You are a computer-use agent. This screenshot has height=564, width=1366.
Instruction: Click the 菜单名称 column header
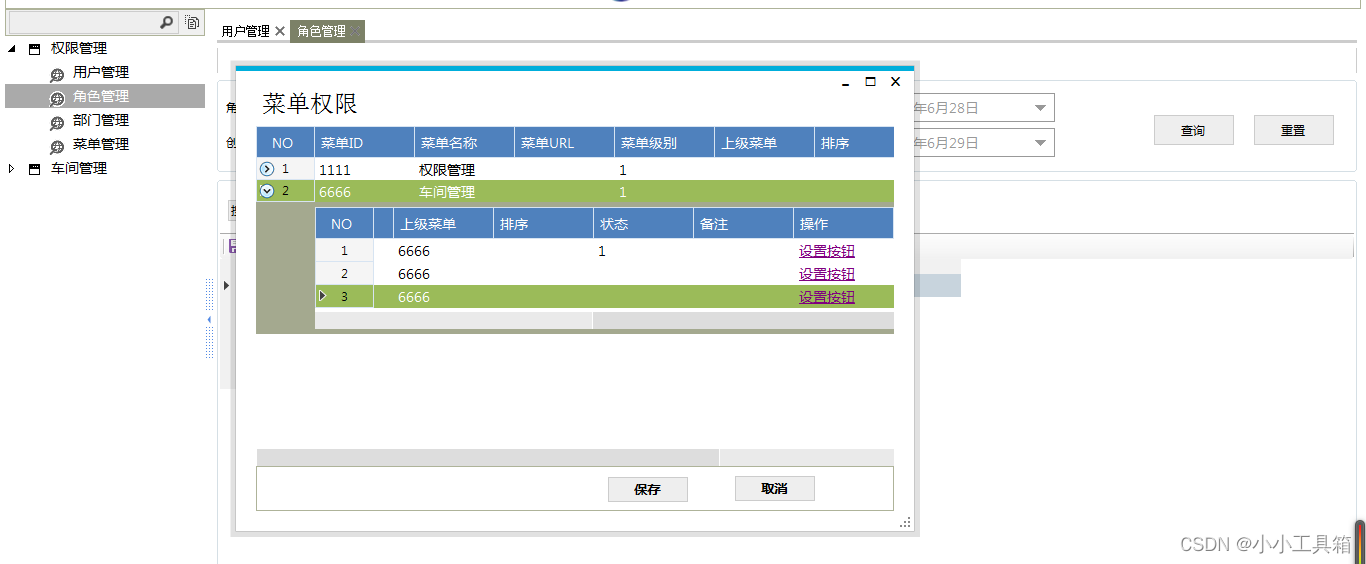[x=464, y=143]
